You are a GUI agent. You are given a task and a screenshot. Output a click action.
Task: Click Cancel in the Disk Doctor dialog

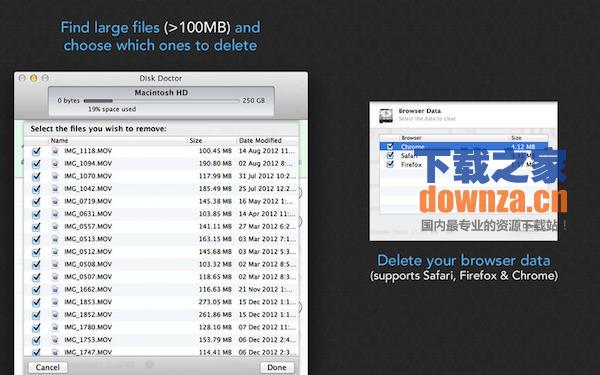[x=47, y=367]
